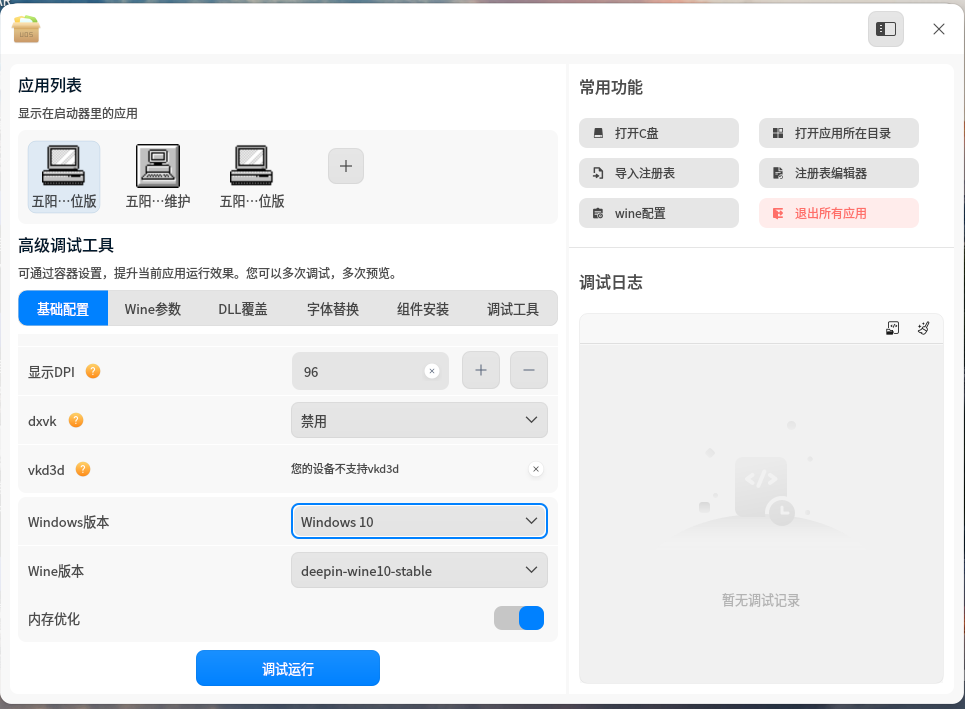
Task: Show help for vkd3d option
Action: click(x=83, y=469)
